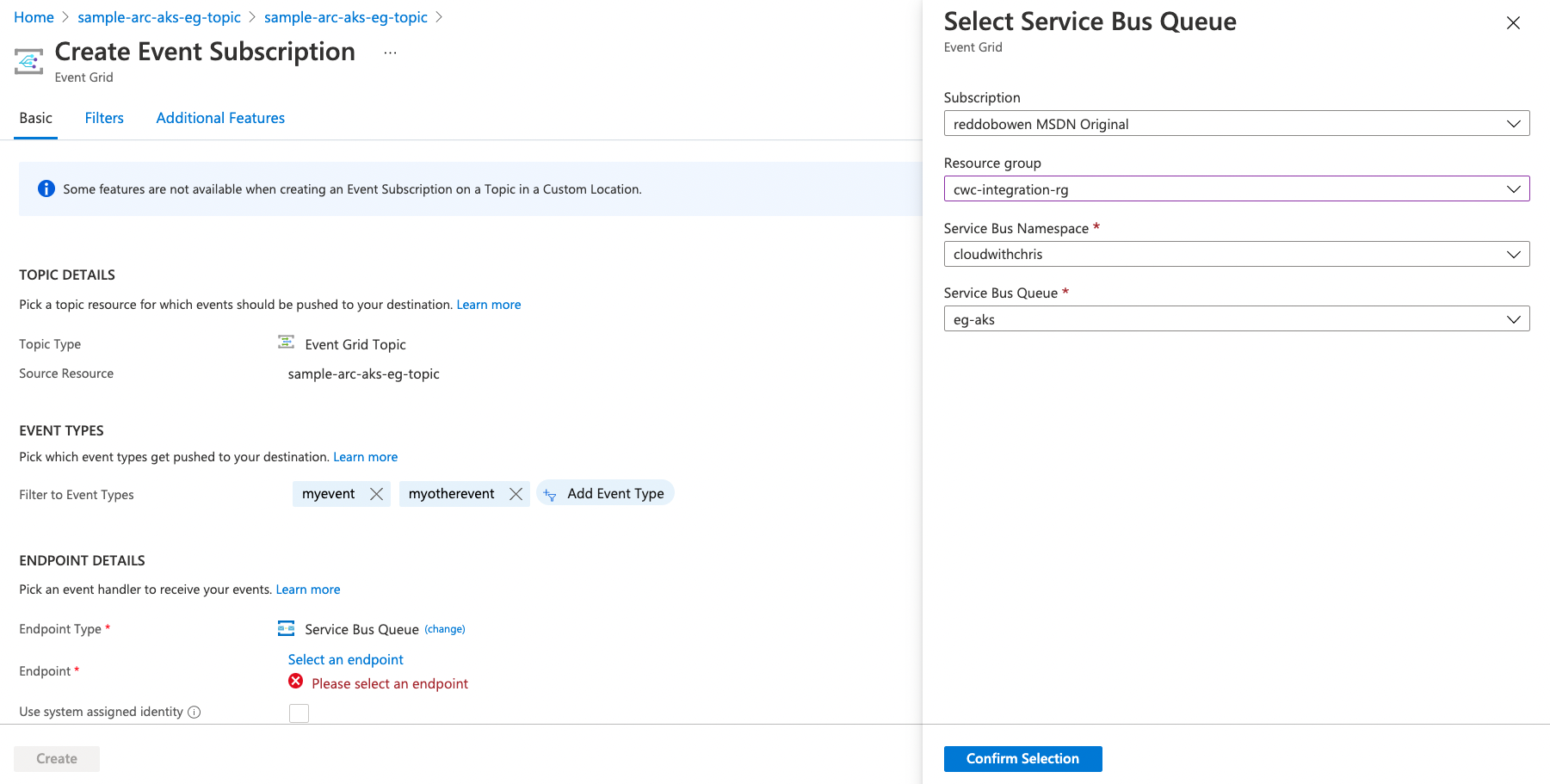Select the Basic tab

click(x=36, y=118)
